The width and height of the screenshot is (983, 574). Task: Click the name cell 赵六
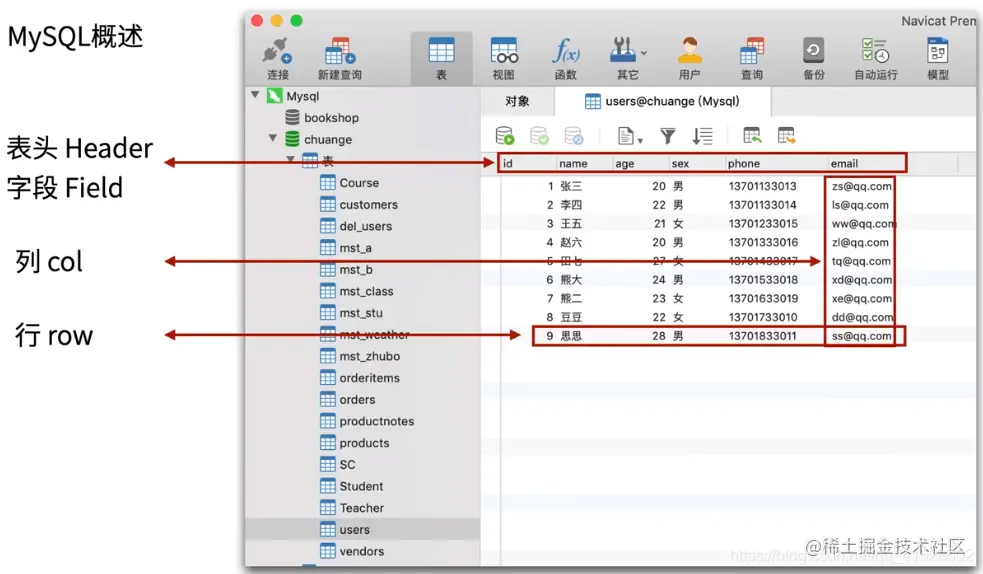tap(570, 242)
